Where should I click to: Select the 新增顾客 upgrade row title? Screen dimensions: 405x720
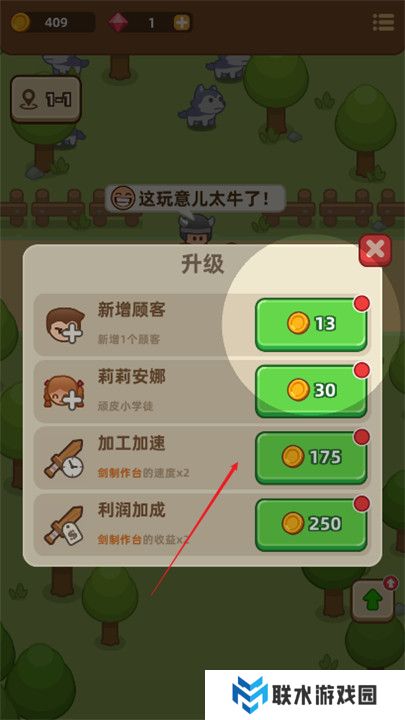(x=131, y=310)
